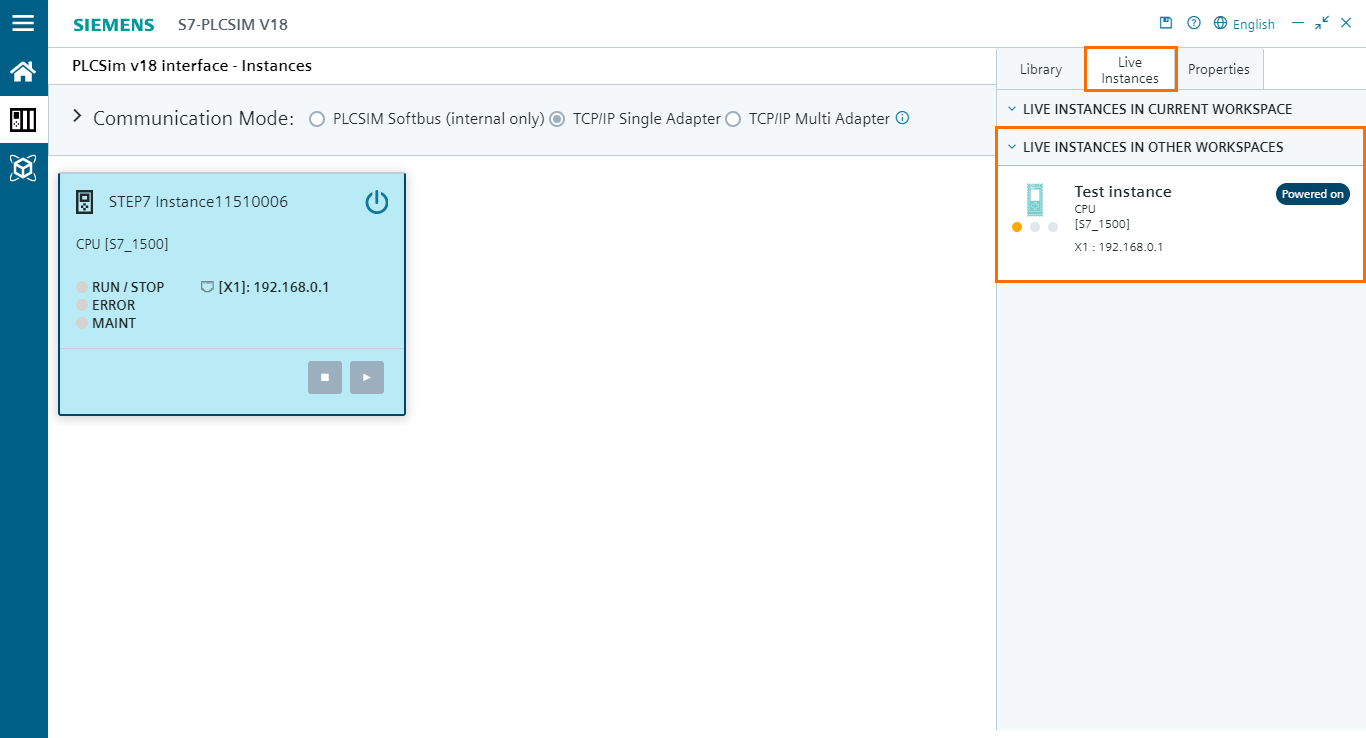Open the help question mark icon
This screenshot has width=1366, height=738.
click(1193, 22)
